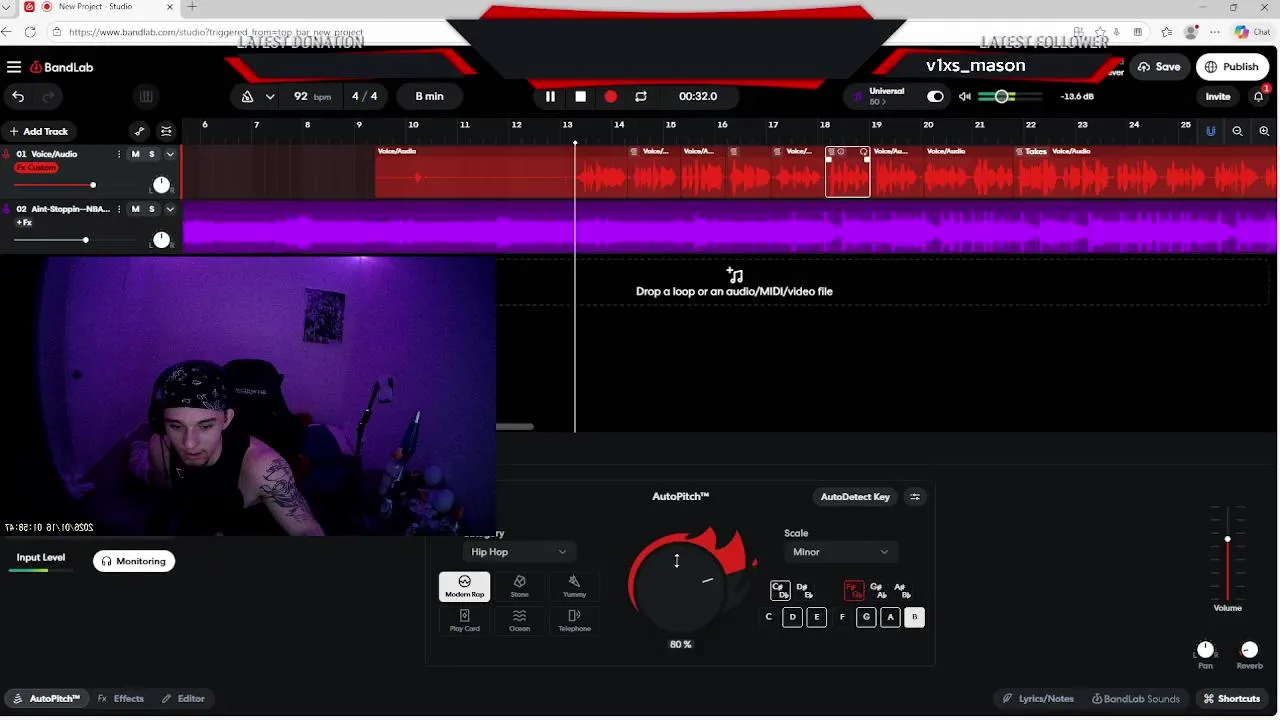The image size is (1280, 720).
Task: Open options menu for 01 Voice/Audio track
Action: click(x=119, y=154)
